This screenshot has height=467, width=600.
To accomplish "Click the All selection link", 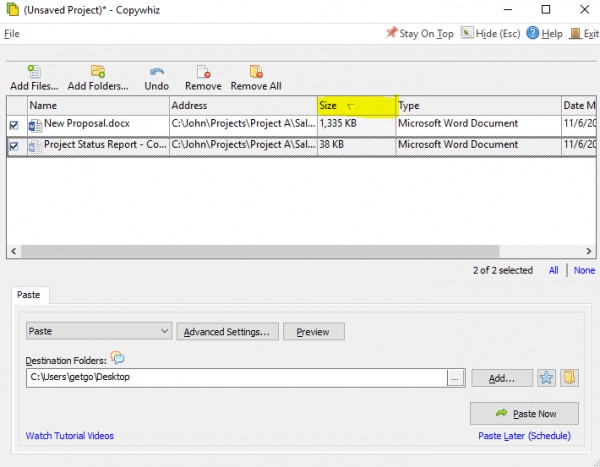I will pos(553,270).
